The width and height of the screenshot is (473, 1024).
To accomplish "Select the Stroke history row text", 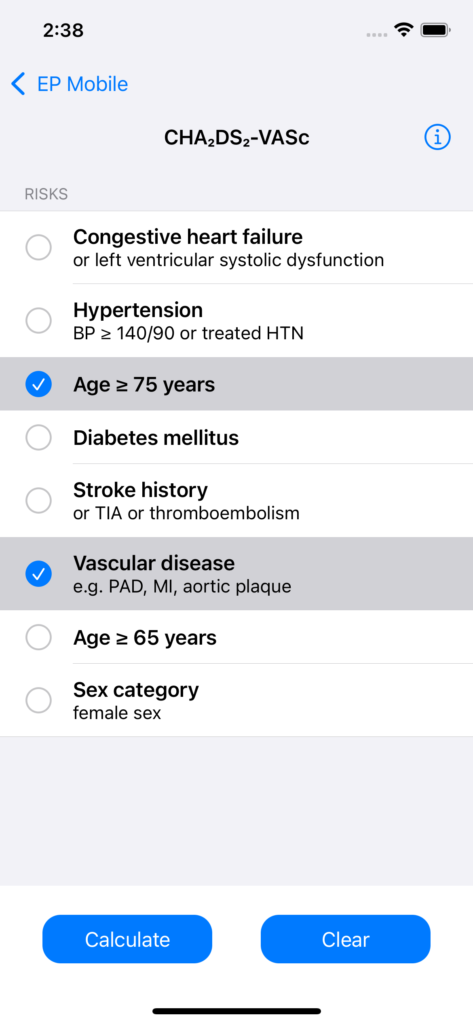I will [186, 501].
